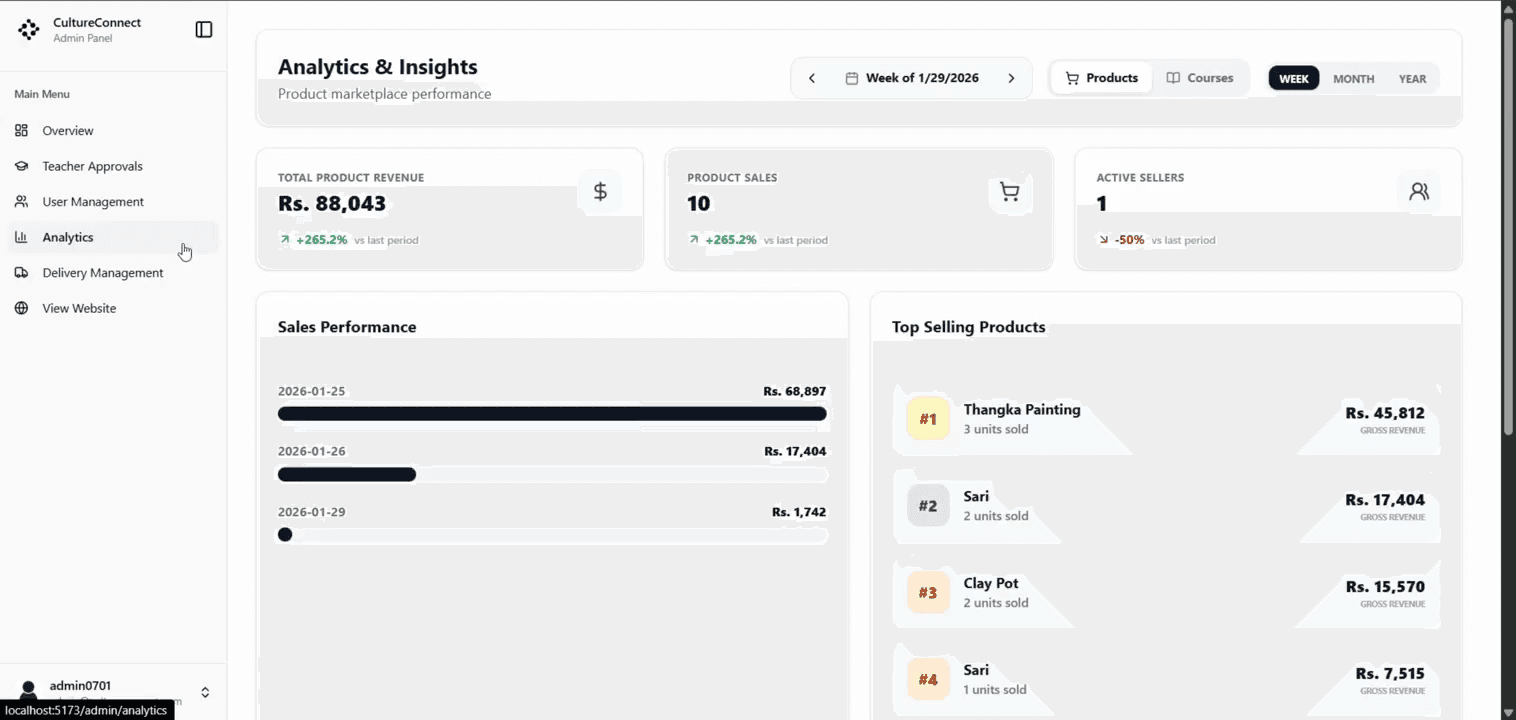
Task: Click the CultureConnect logo icon
Action: click(x=29, y=30)
